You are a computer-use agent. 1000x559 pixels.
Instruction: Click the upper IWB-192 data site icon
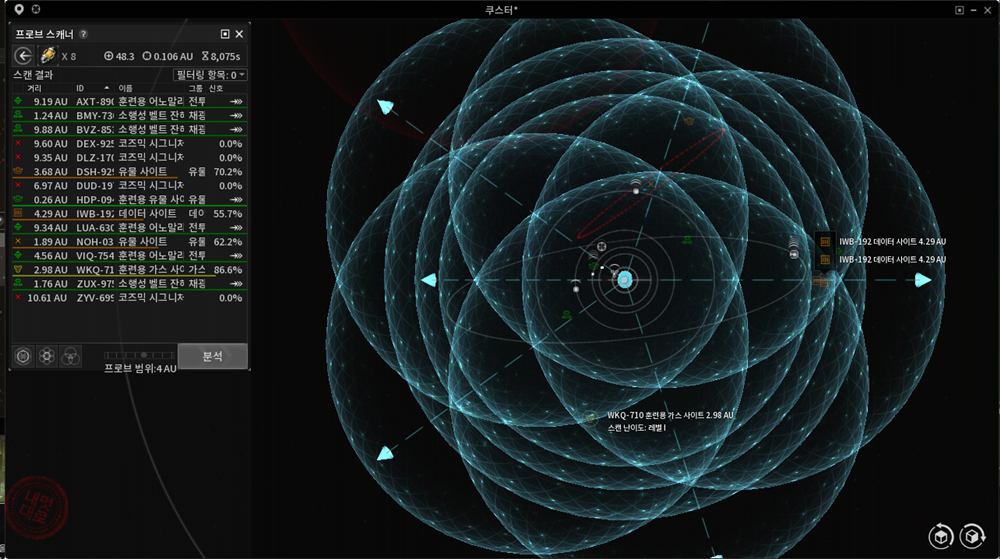[825, 242]
